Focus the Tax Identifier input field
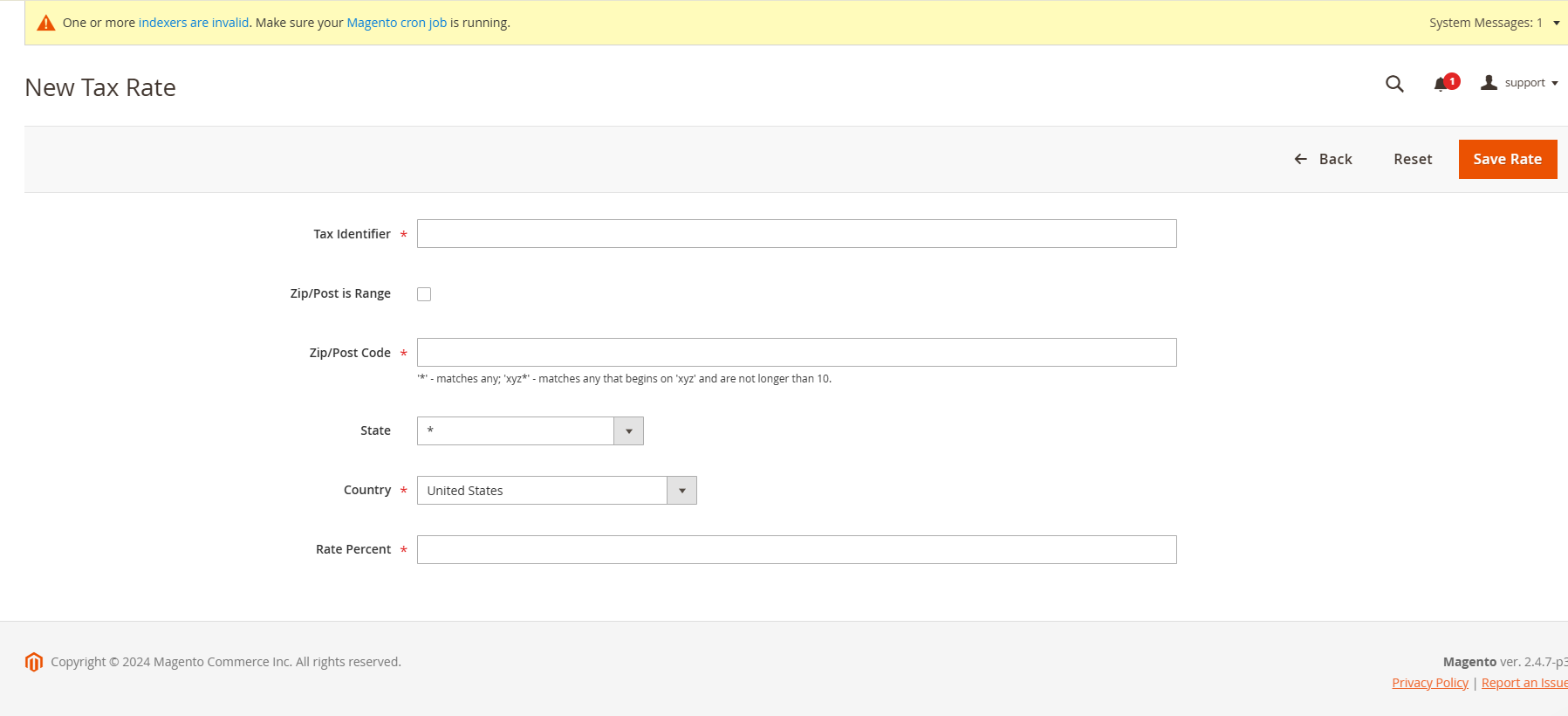Viewport: 1568px width, 716px height. 796,234
